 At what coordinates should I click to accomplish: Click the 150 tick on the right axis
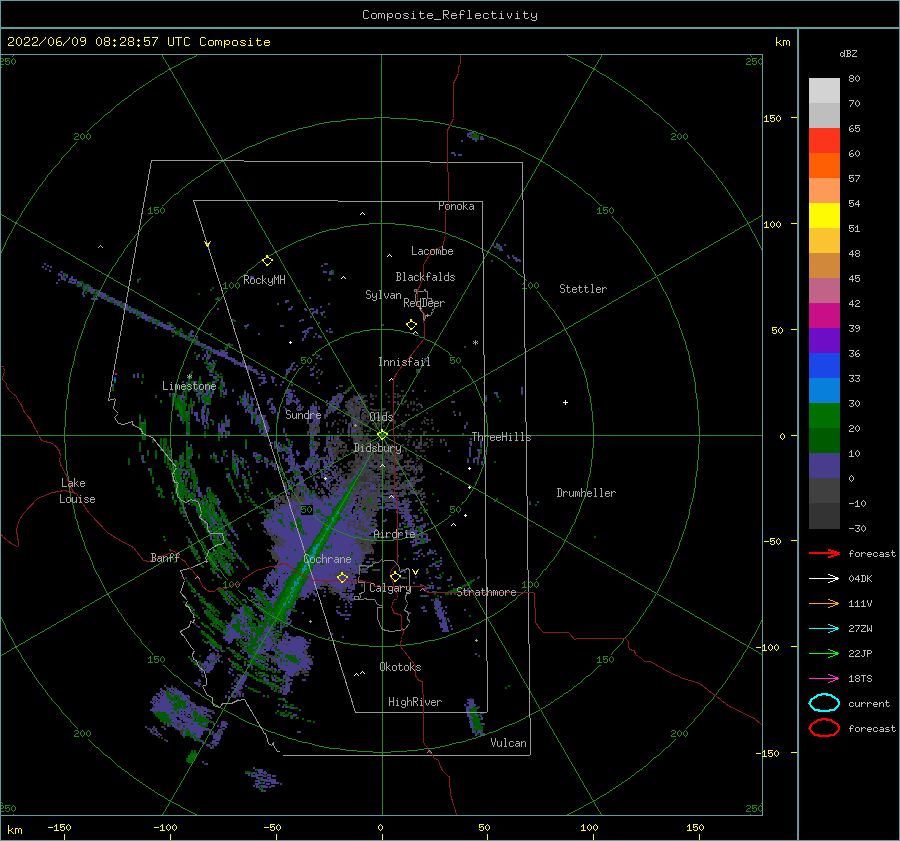point(773,118)
